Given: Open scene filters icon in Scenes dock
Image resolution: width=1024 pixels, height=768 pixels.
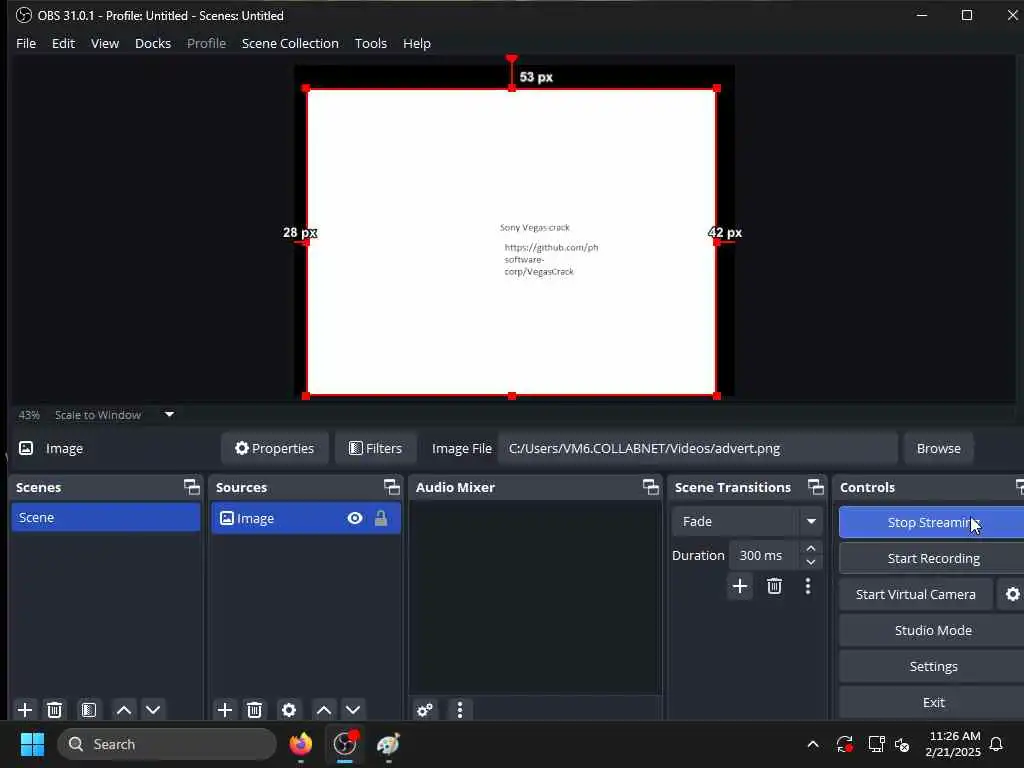Looking at the screenshot, I should click(89, 709).
